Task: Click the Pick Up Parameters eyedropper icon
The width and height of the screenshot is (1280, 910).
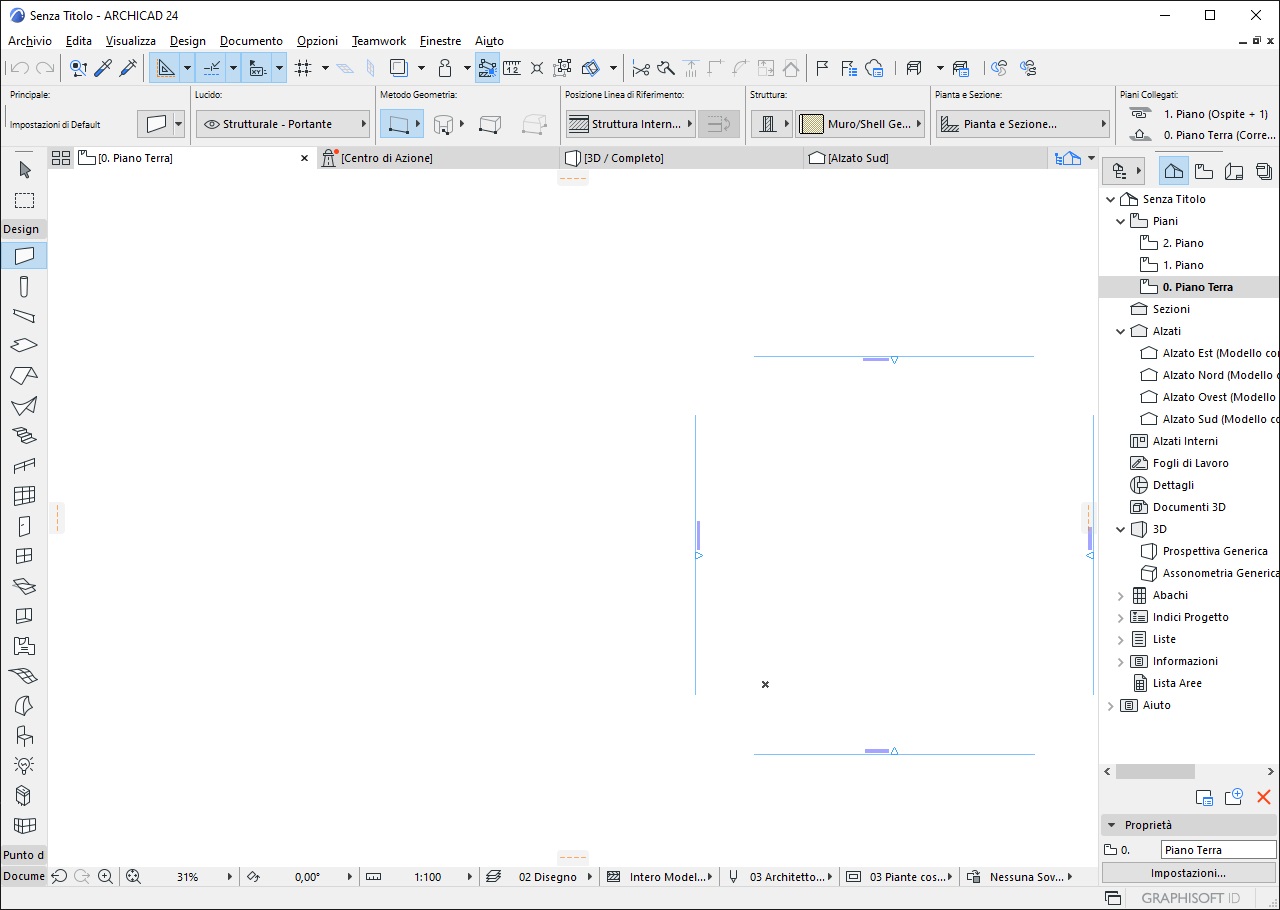Action: pos(103,68)
